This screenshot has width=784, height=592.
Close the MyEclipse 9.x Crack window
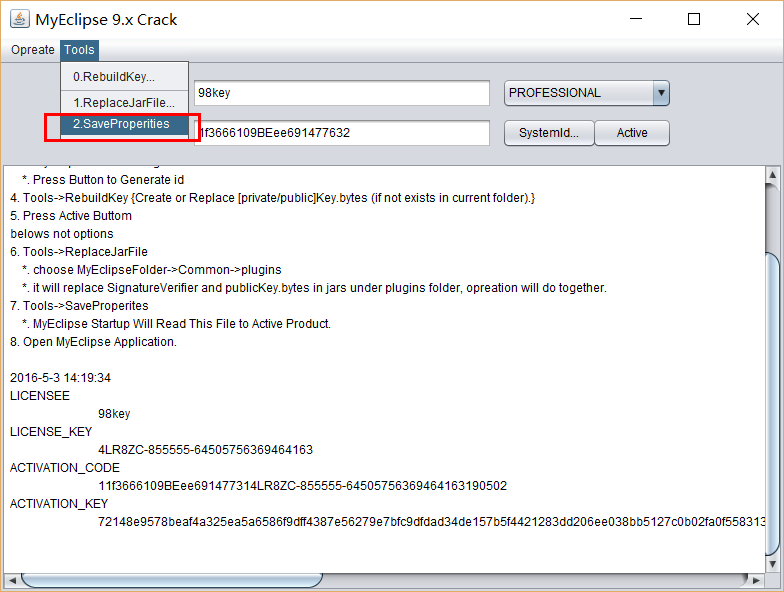(752, 19)
